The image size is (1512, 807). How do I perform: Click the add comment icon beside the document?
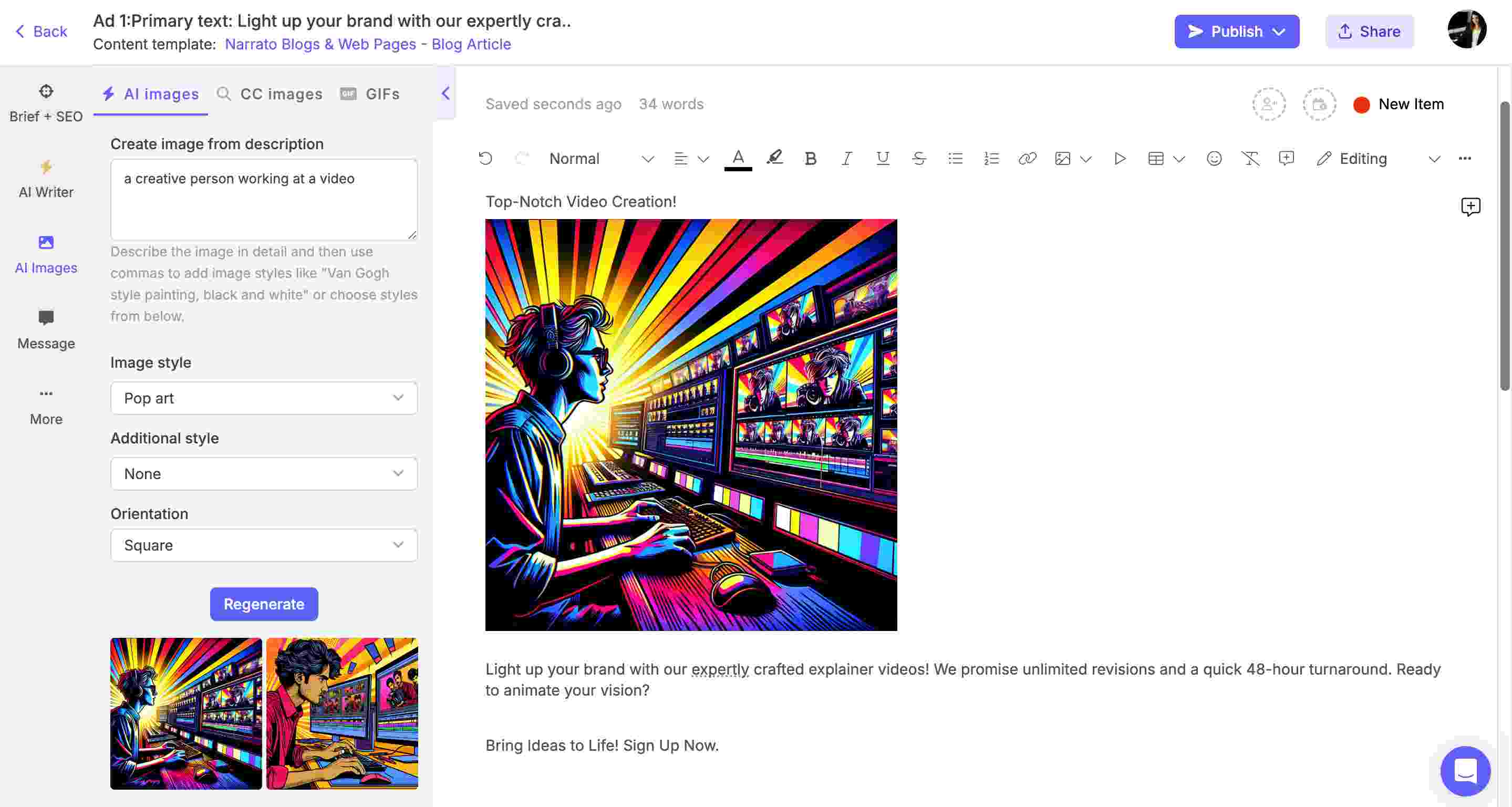pyautogui.click(x=1470, y=206)
